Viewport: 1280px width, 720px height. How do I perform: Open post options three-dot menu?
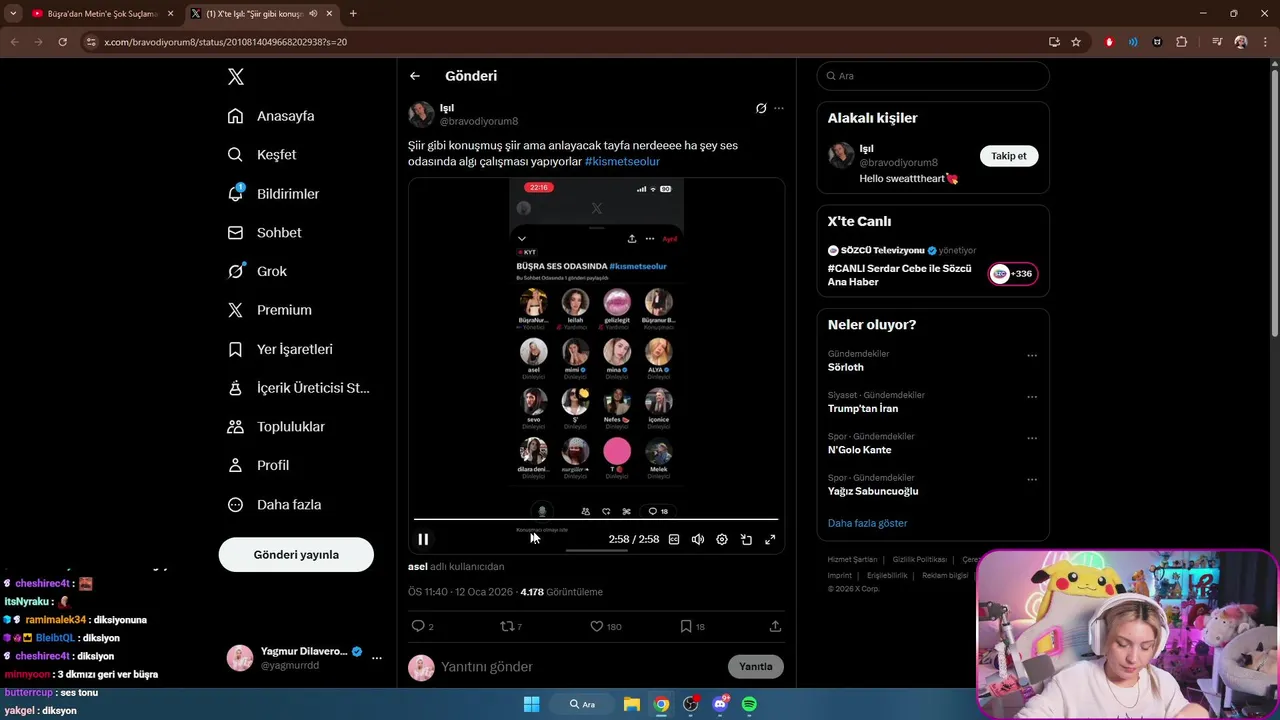click(779, 108)
